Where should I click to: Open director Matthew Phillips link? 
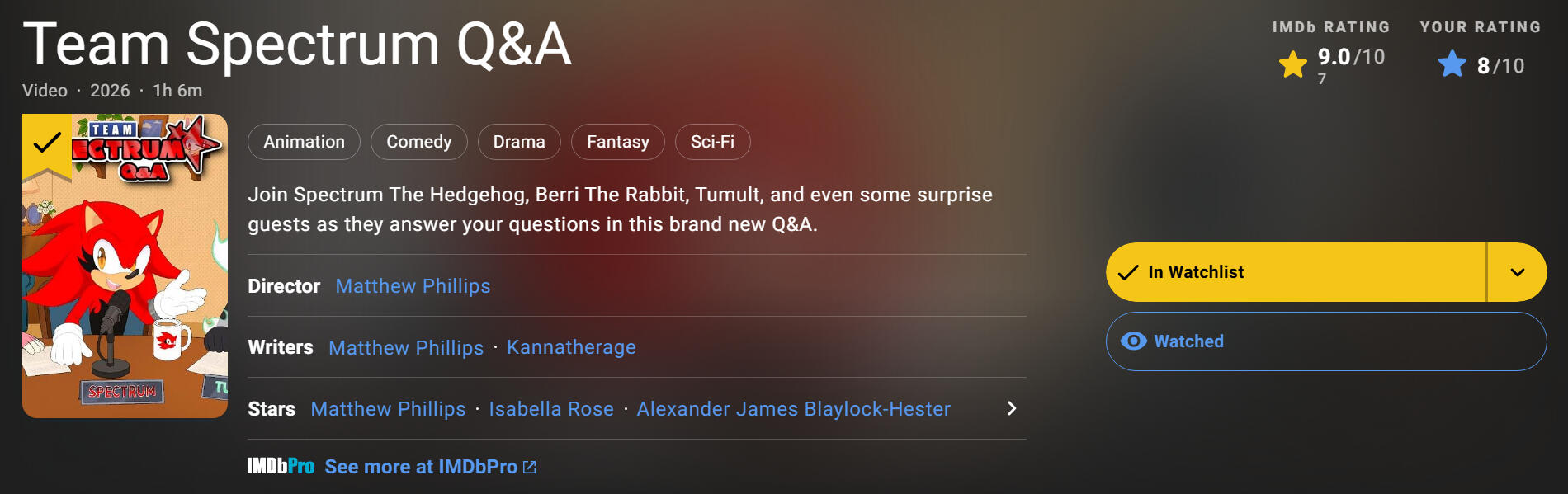[413, 286]
